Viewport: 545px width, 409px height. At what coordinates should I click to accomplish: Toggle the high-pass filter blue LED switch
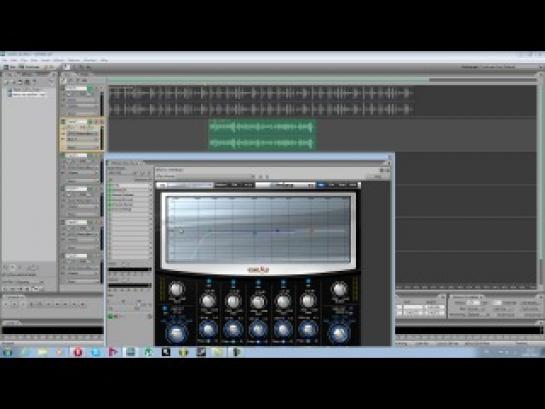pyautogui.click(x=165, y=308)
